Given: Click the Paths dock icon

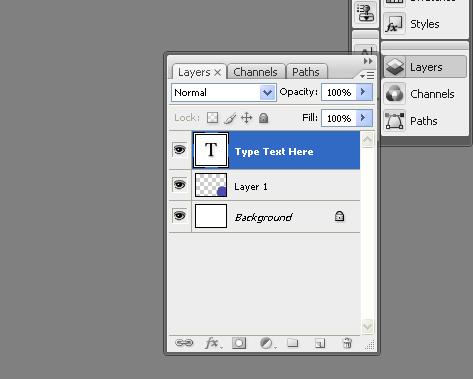Looking at the screenshot, I should tap(395, 121).
